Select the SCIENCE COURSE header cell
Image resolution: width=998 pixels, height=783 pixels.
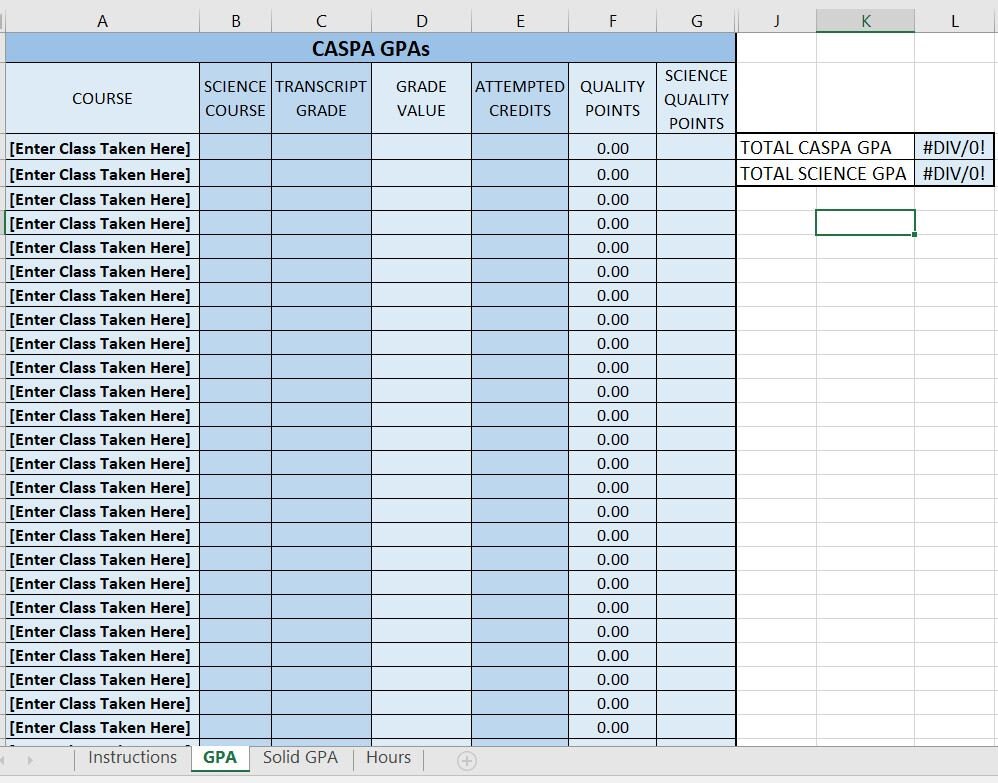point(235,97)
